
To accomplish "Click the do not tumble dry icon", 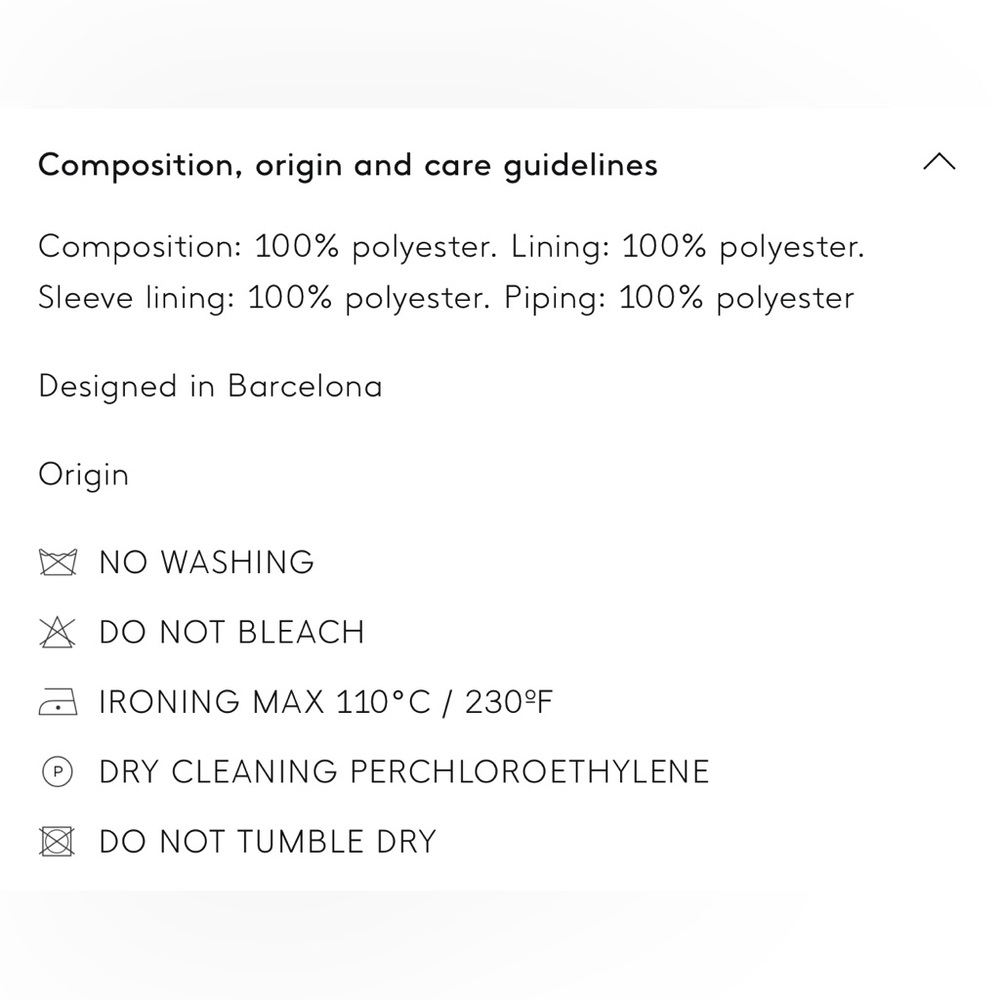I will [57, 841].
